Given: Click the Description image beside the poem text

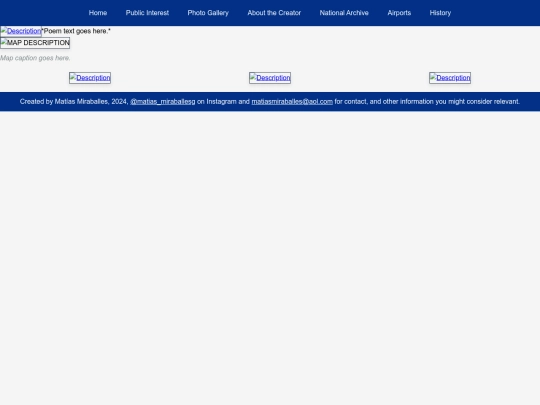Looking at the screenshot, I should (21, 31).
